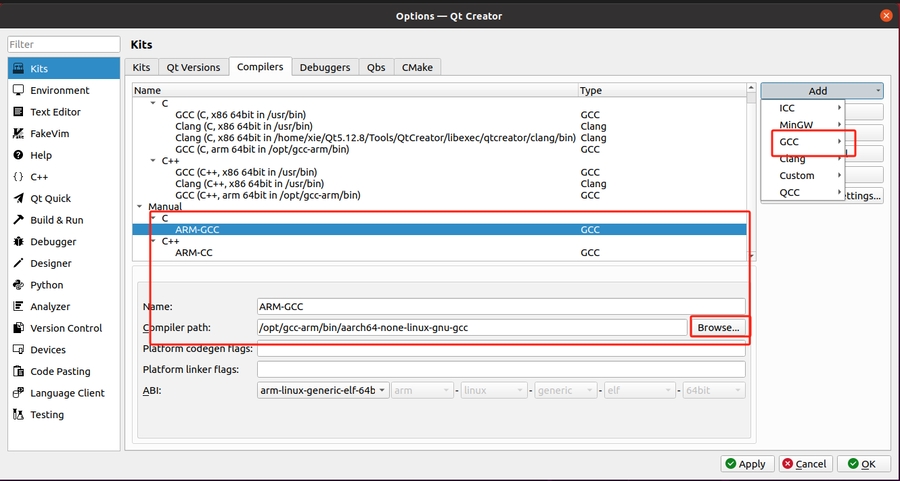Switch to the Qt Versions tab

click(193, 67)
